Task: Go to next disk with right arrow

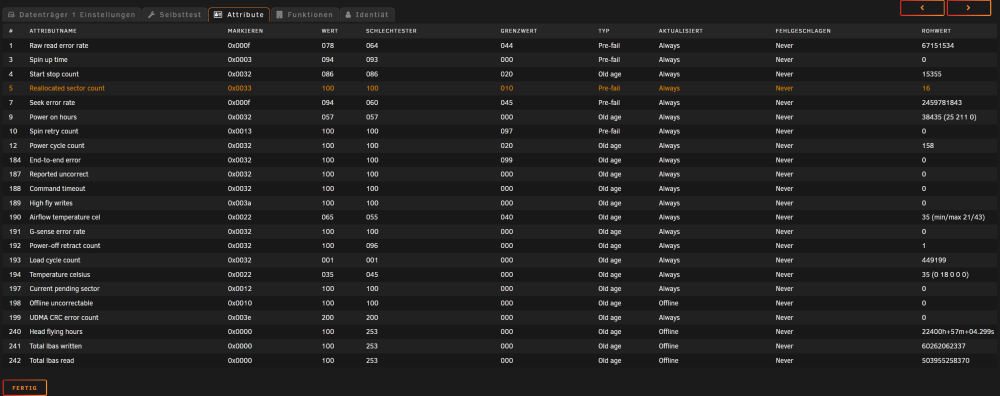Action: click(969, 8)
